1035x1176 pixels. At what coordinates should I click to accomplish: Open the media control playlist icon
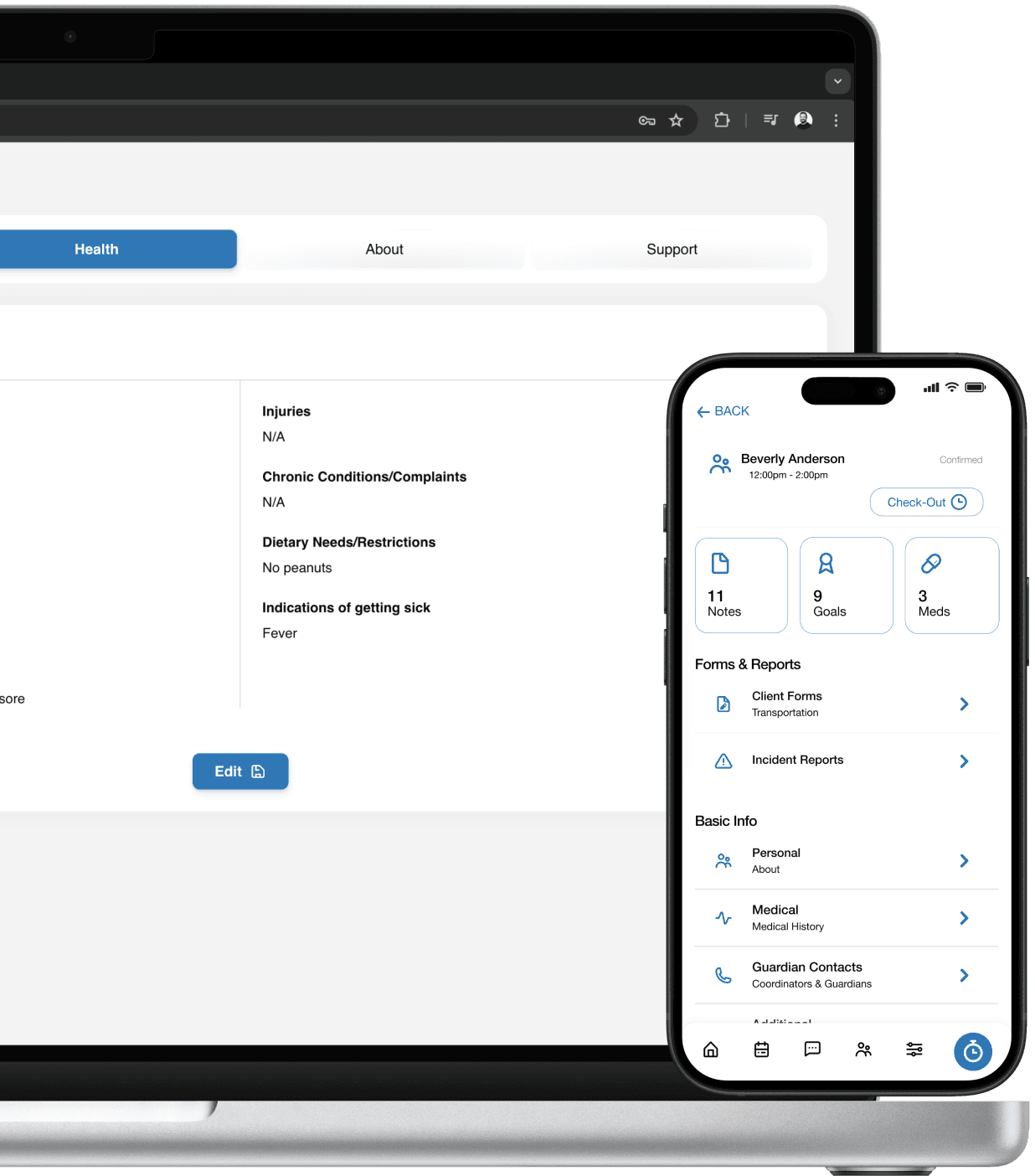click(771, 120)
